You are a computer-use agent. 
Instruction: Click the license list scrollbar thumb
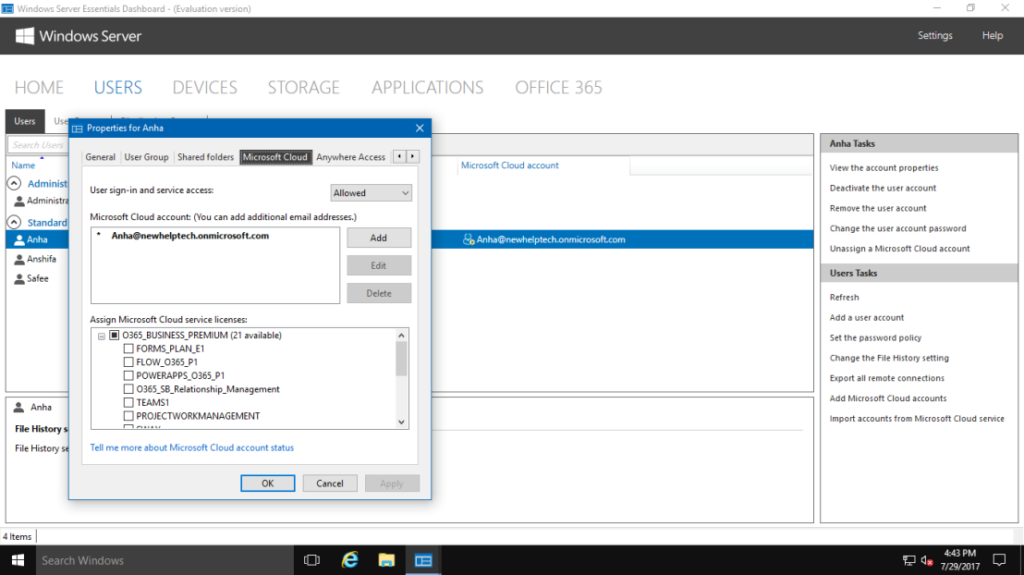pyautogui.click(x=401, y=359)
